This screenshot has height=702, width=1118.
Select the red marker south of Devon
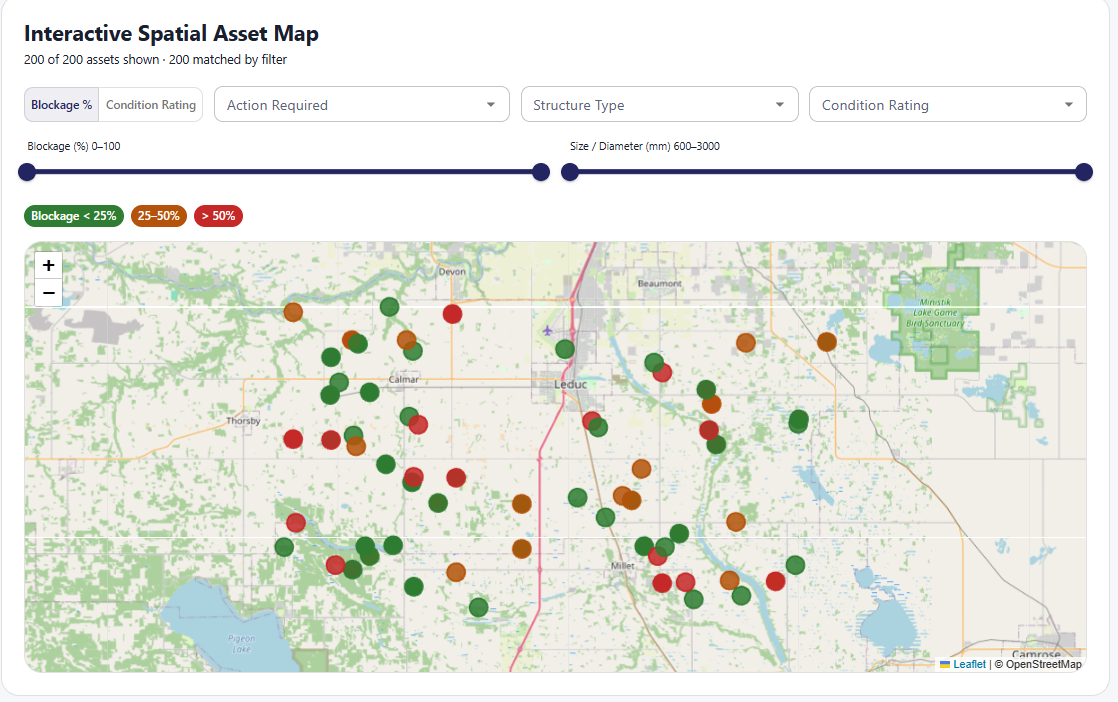452,314
